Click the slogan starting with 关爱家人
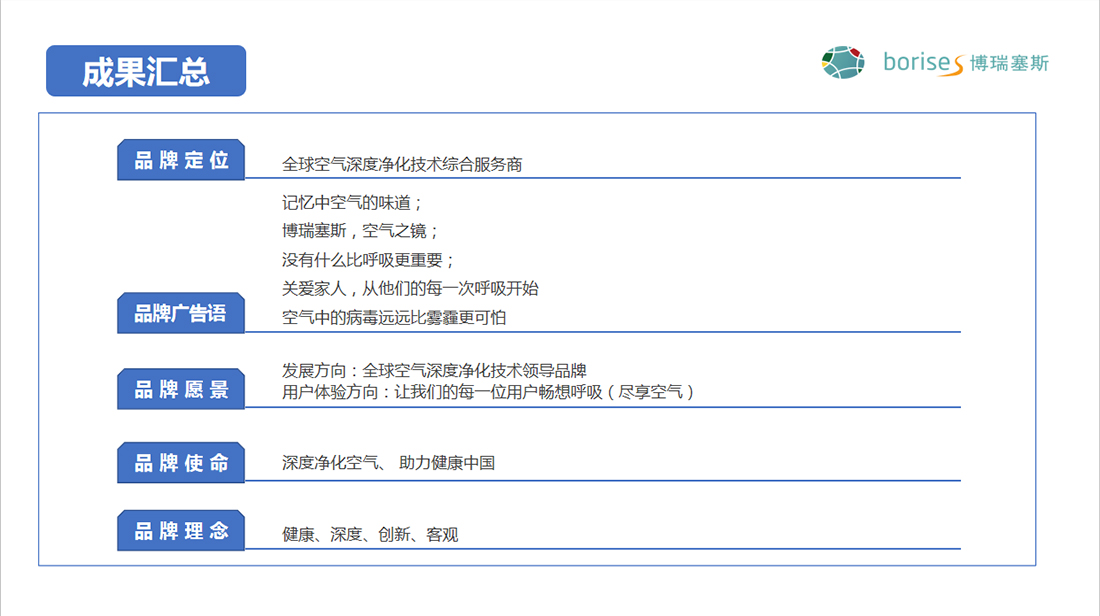The image size is (1100, 616). (x=410, y=289)
